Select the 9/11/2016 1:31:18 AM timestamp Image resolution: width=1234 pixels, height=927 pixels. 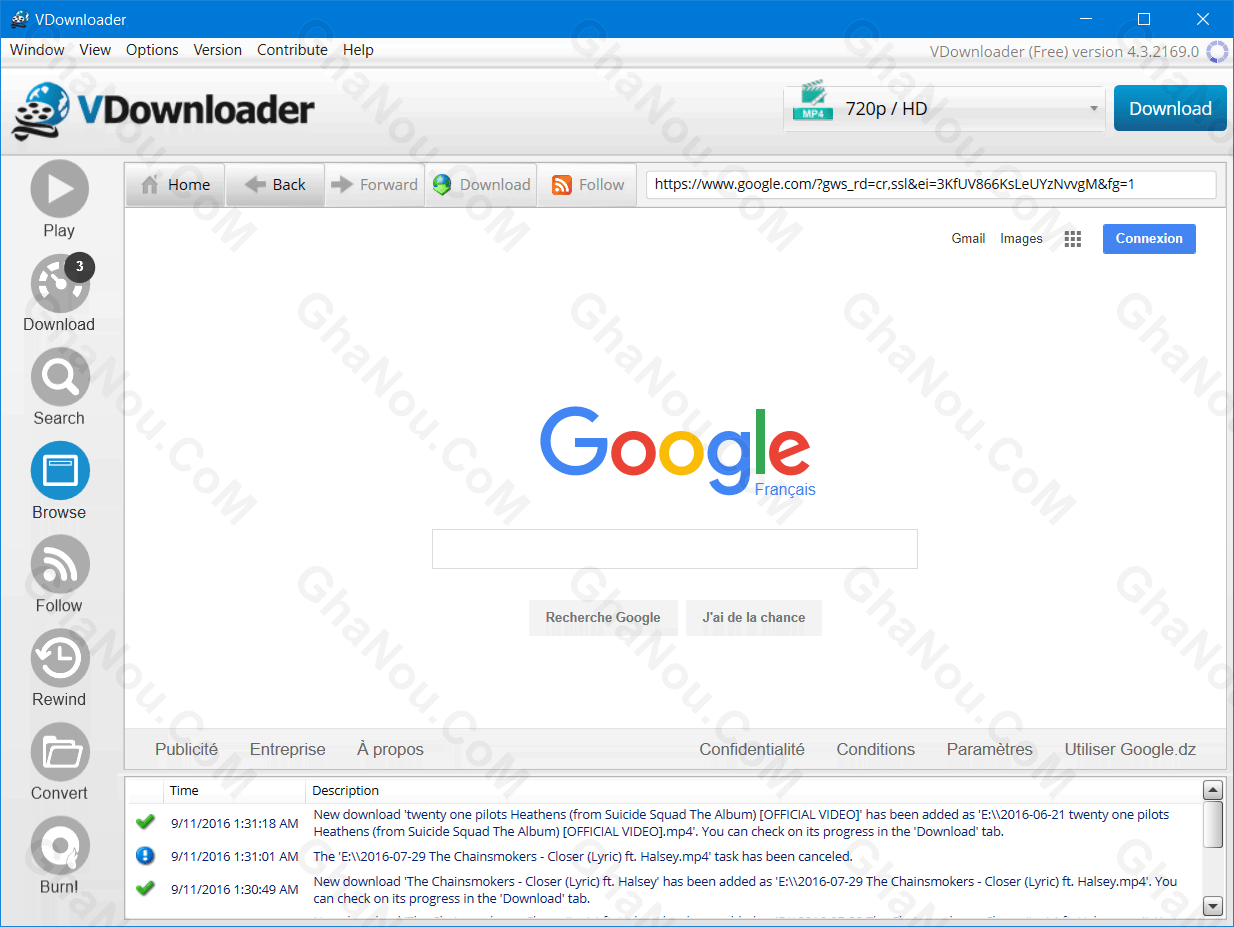(234, 823)
